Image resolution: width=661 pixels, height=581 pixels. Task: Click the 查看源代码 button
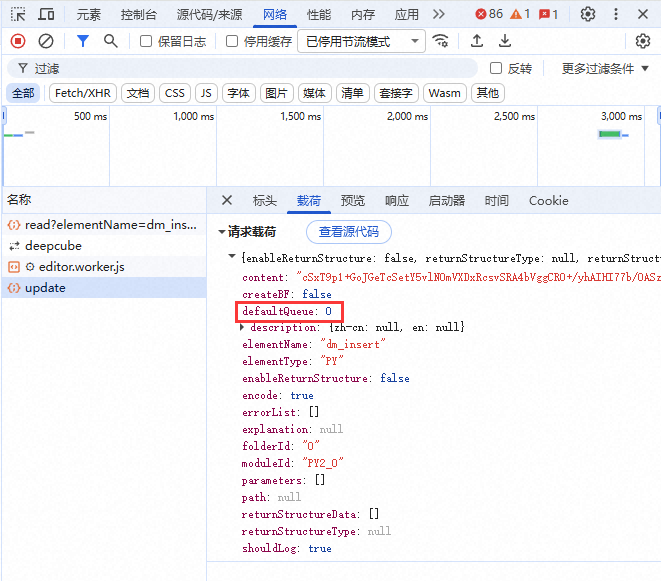coord(349,231)
